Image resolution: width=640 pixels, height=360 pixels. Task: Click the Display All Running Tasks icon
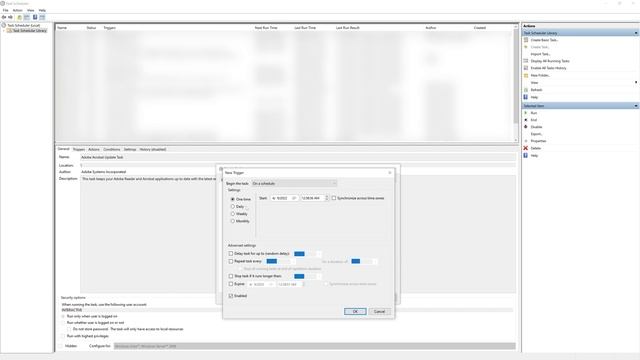tap(526, 61)
